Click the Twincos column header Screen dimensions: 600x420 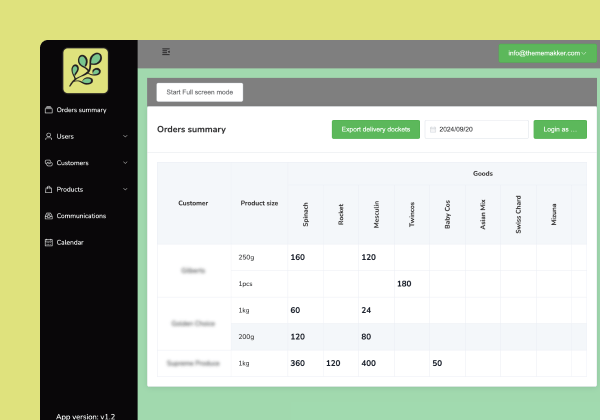pyautogui.click(x=412, y=215)
